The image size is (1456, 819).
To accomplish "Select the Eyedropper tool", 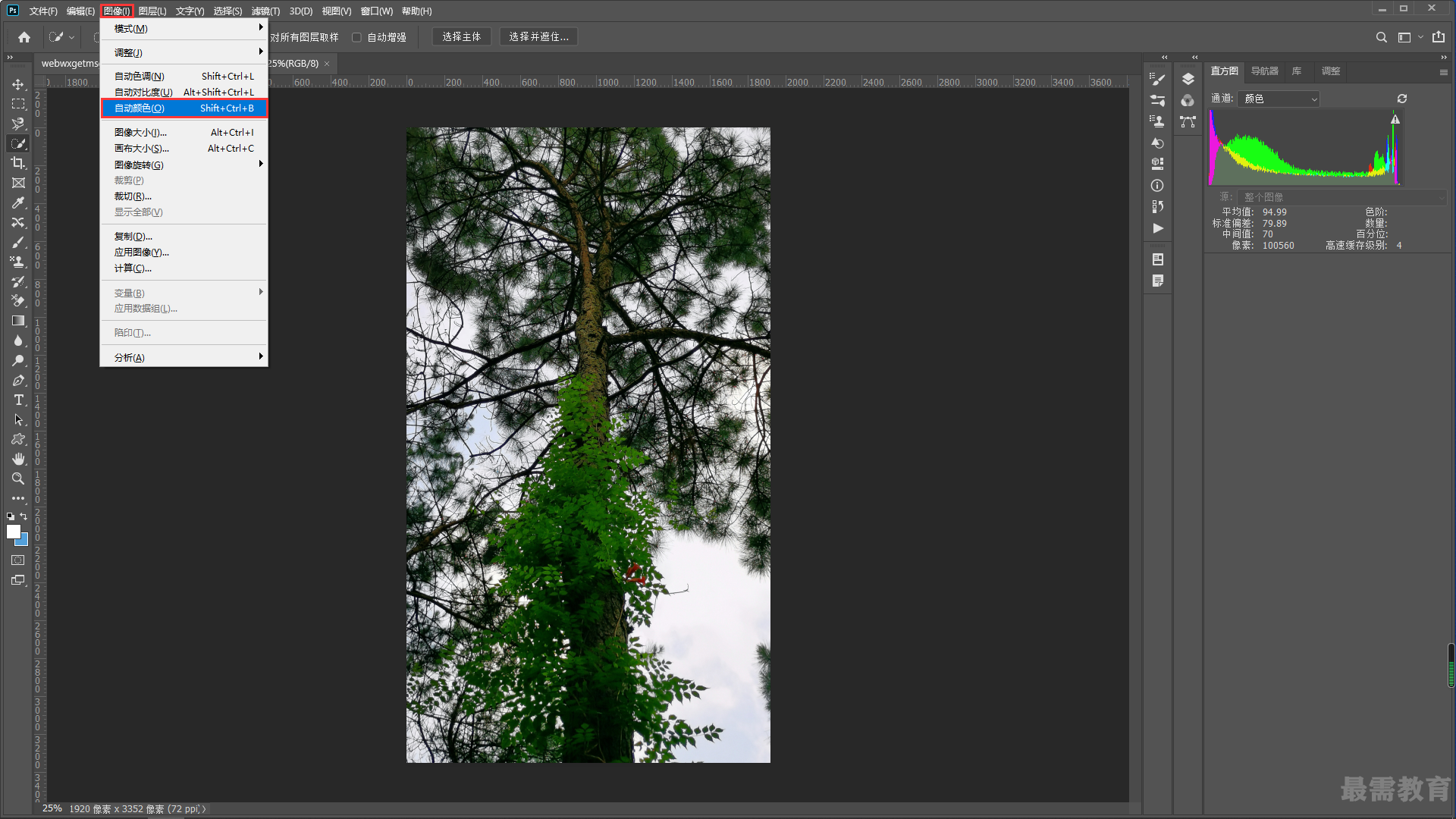I will tap(18, 202).
